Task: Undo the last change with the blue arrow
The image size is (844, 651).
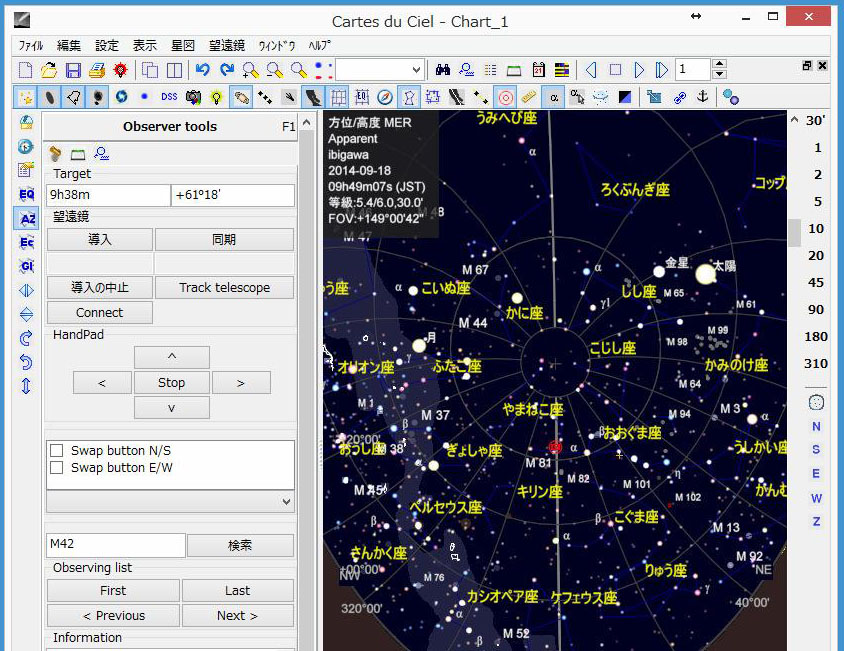Action: pyautogui.click(x=202, y=70)
